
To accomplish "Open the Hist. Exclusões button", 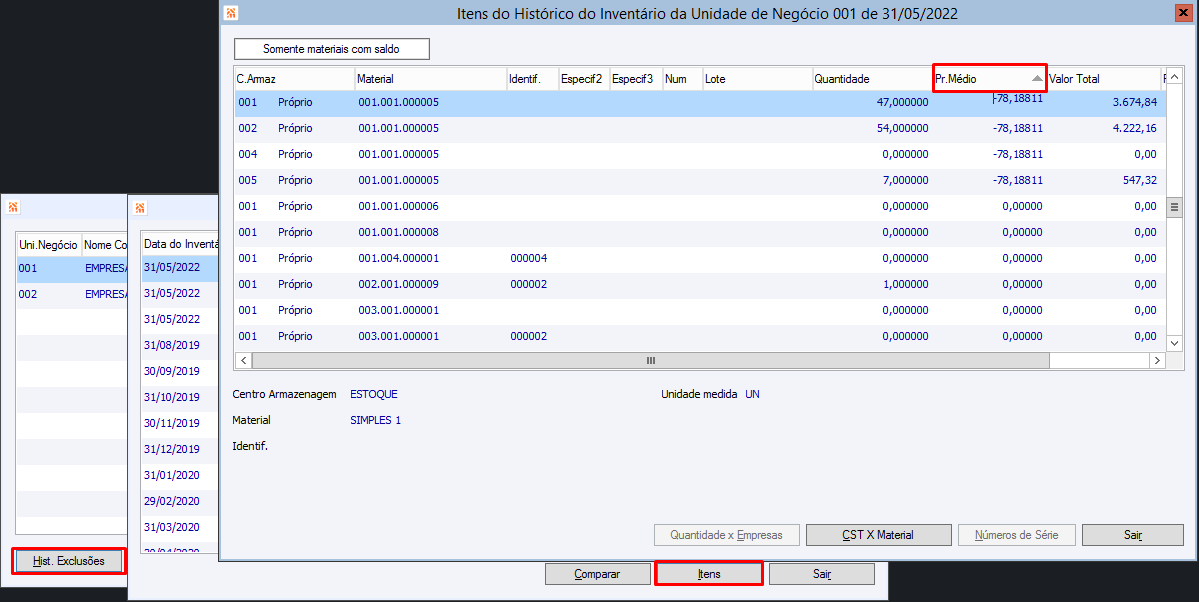I will (69, 561).
